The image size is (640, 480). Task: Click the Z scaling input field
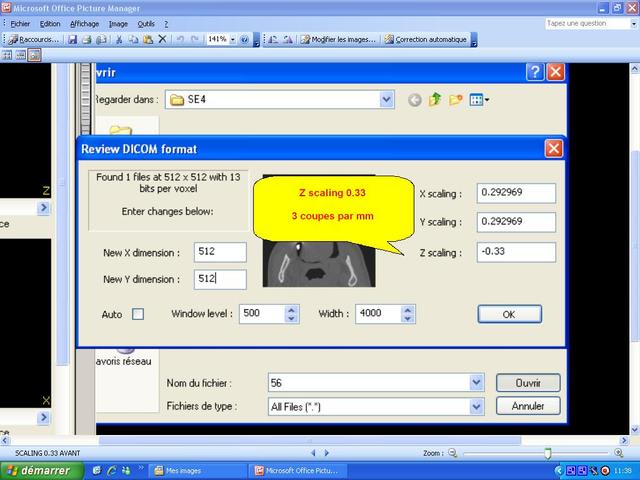tap(516, 252)
